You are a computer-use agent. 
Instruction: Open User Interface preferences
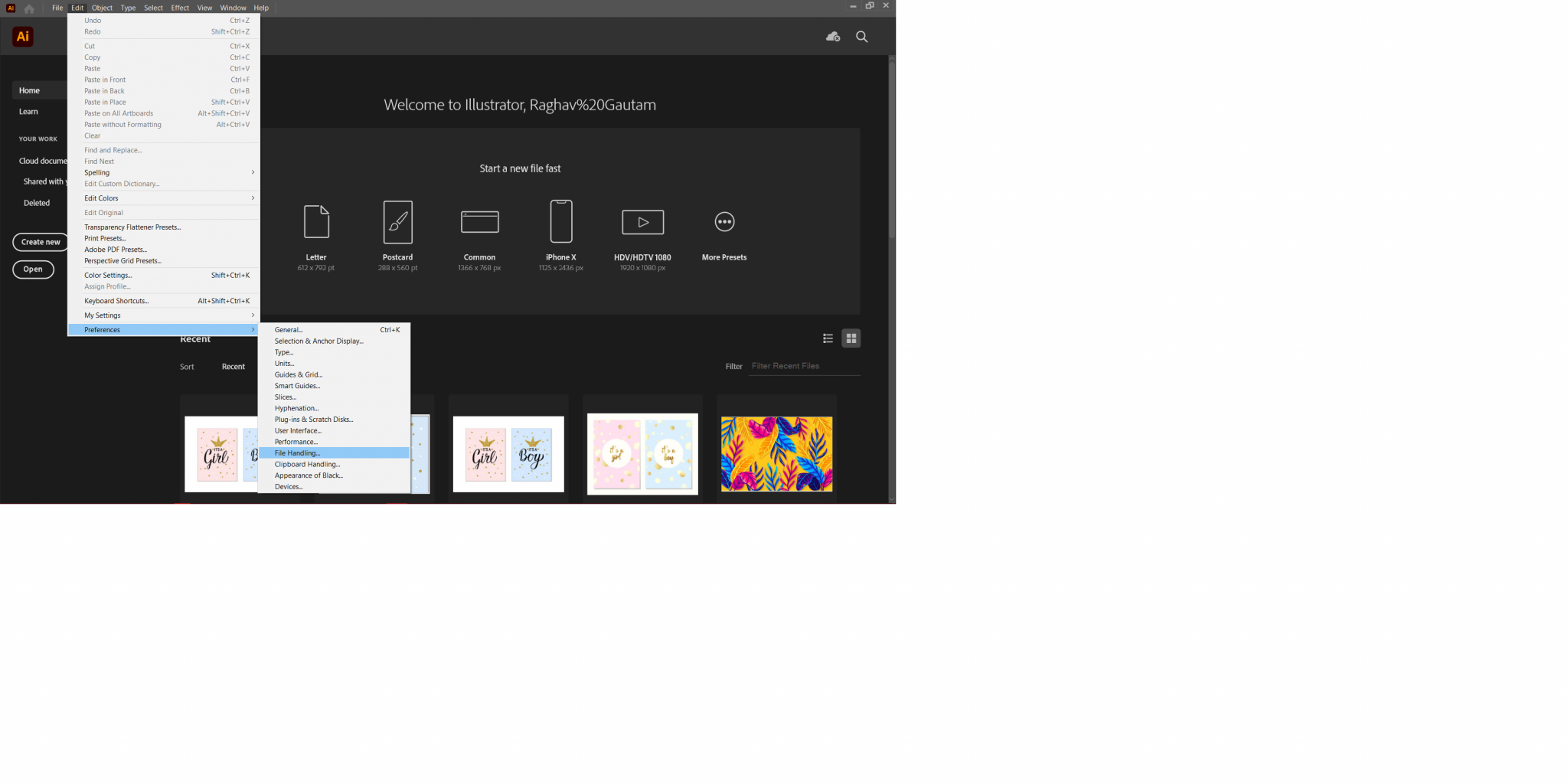pos(334,431)
